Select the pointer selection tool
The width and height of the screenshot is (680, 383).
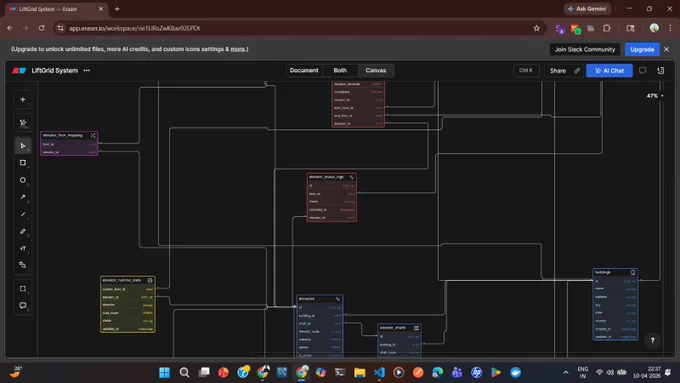pos(23,146)
